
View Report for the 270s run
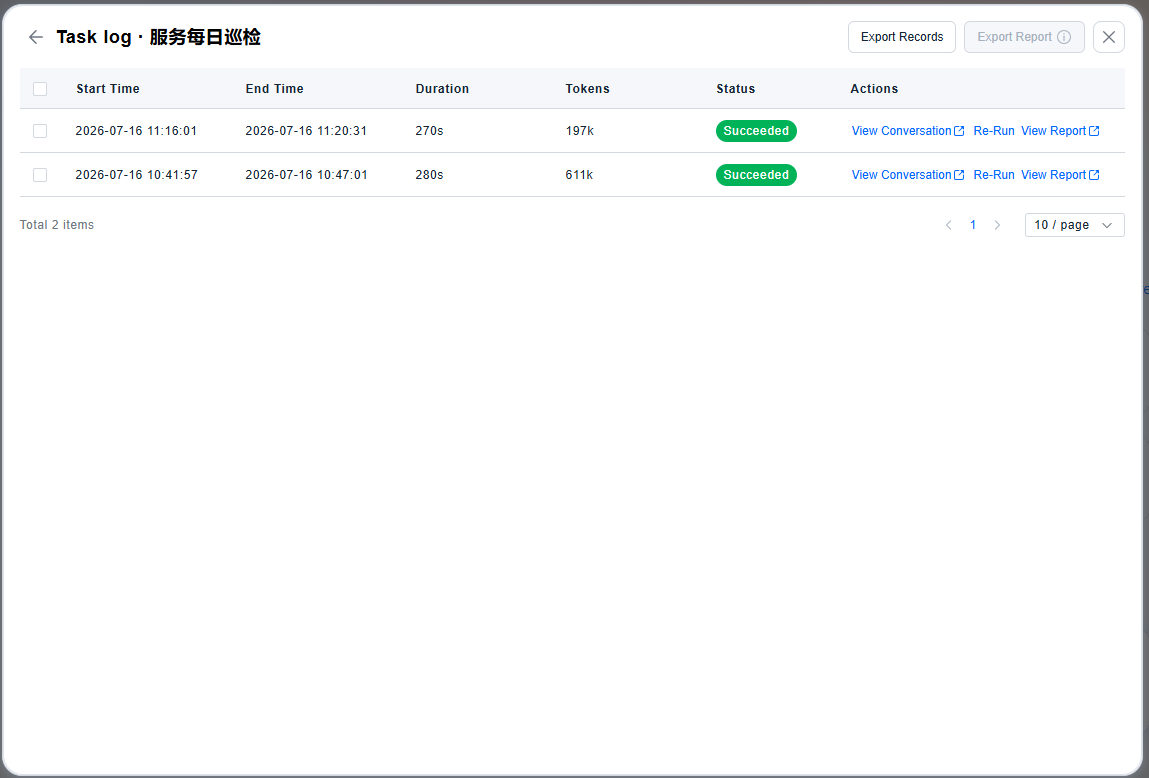tap(1060, 131)
